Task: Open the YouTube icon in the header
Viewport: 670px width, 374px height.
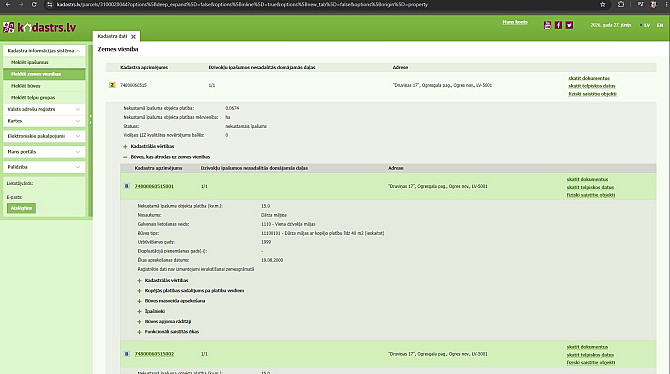Action: coord(547,25)
